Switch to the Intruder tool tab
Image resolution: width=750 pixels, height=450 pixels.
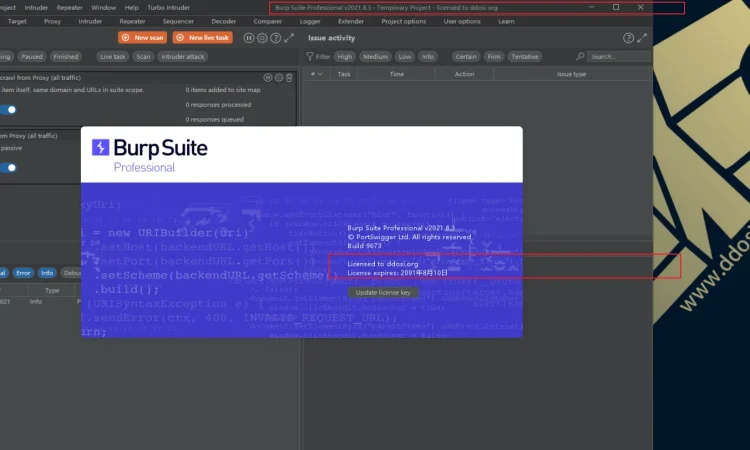tap(90, 22)
